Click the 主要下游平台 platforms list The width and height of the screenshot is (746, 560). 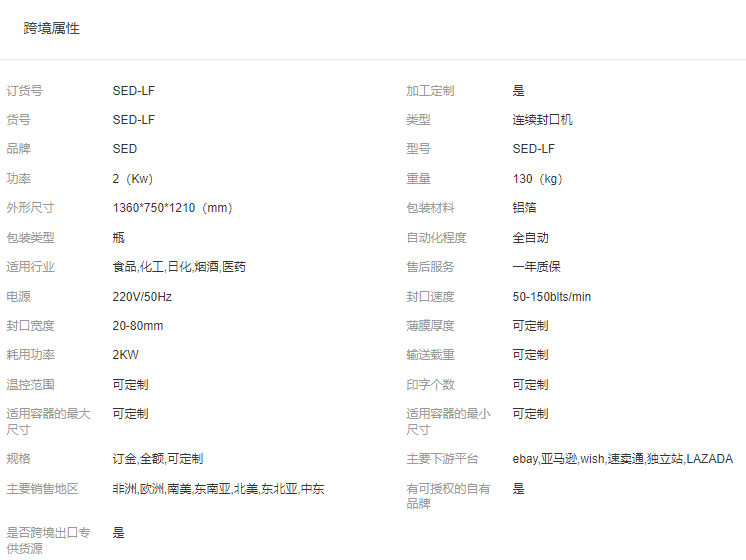pos(622,459)
